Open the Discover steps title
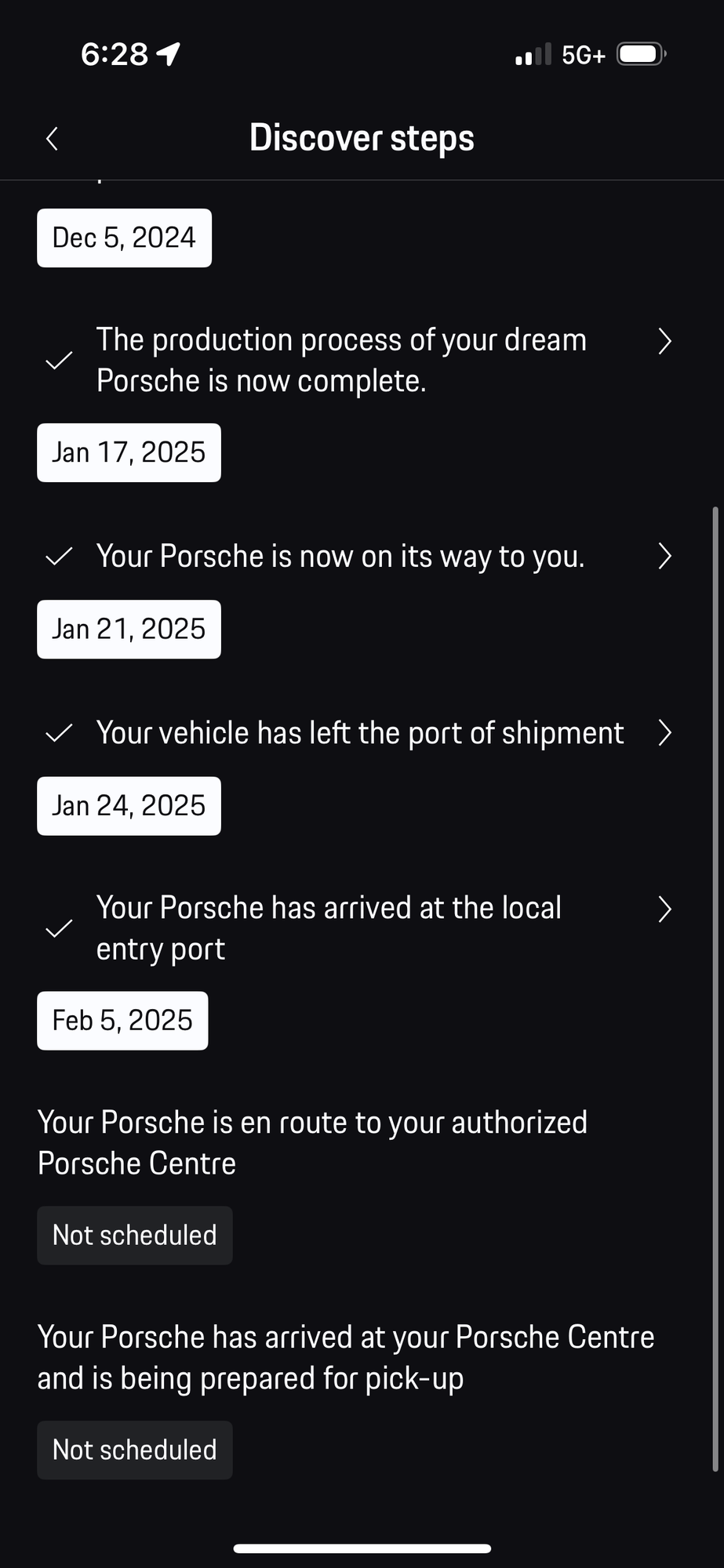The image size is (724, 1568). pyautogui.click(x=362, y=138)
